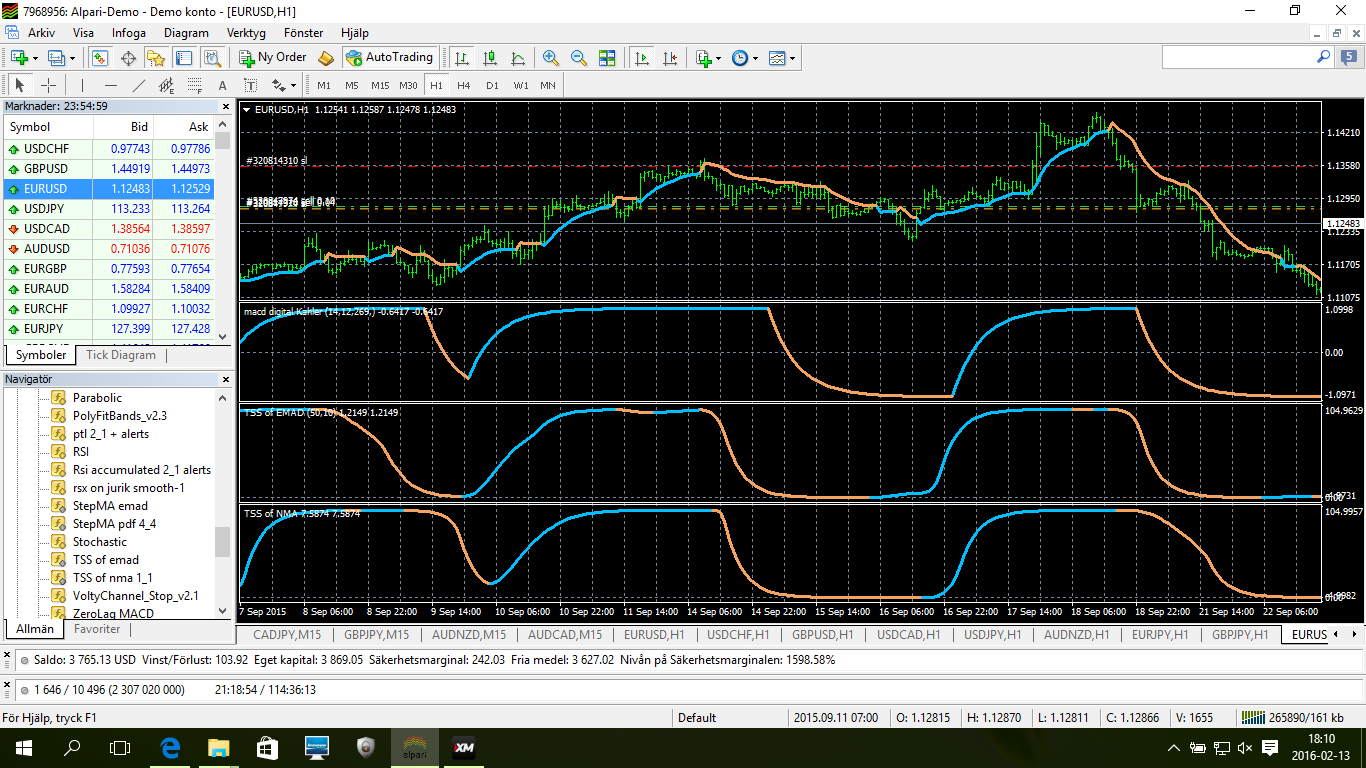This screenshot has height=768, width=1366.
Task: Open Windows Start menu
Action: click(x=23, y=747)
